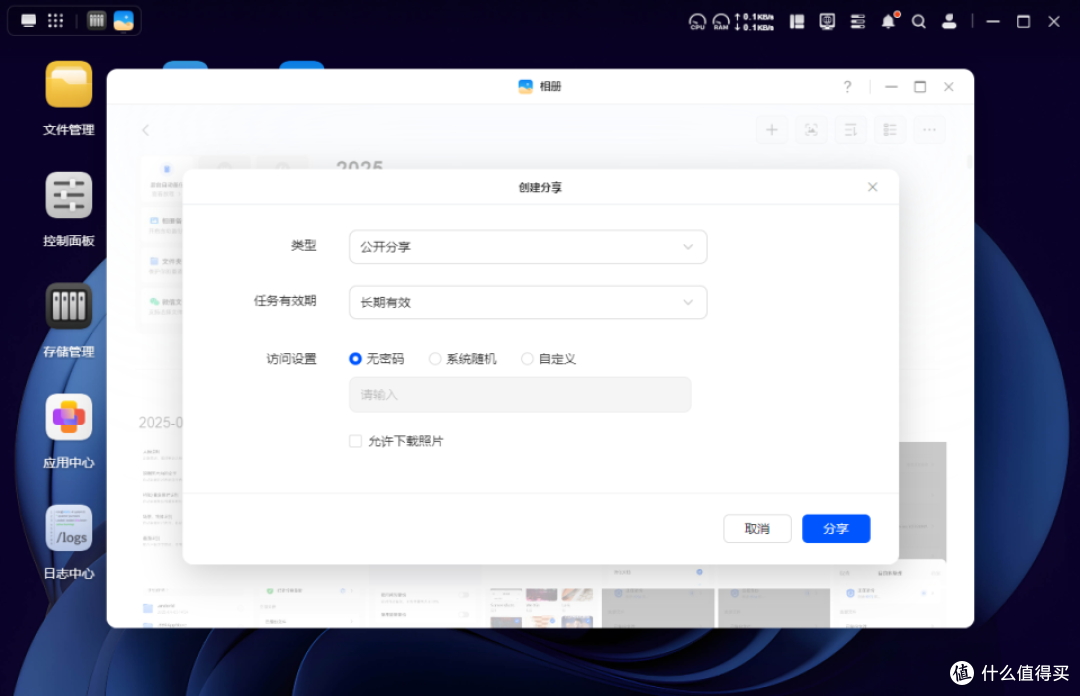Image resolution: width=1080 pixels, height=696 pixels.
Task: View network speed indicator
Action: click(x=754, y=22)
